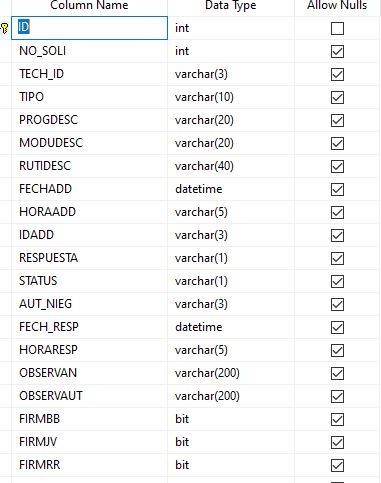Select the ID column name field
The image size is (381, 483).
pos(89,28)
